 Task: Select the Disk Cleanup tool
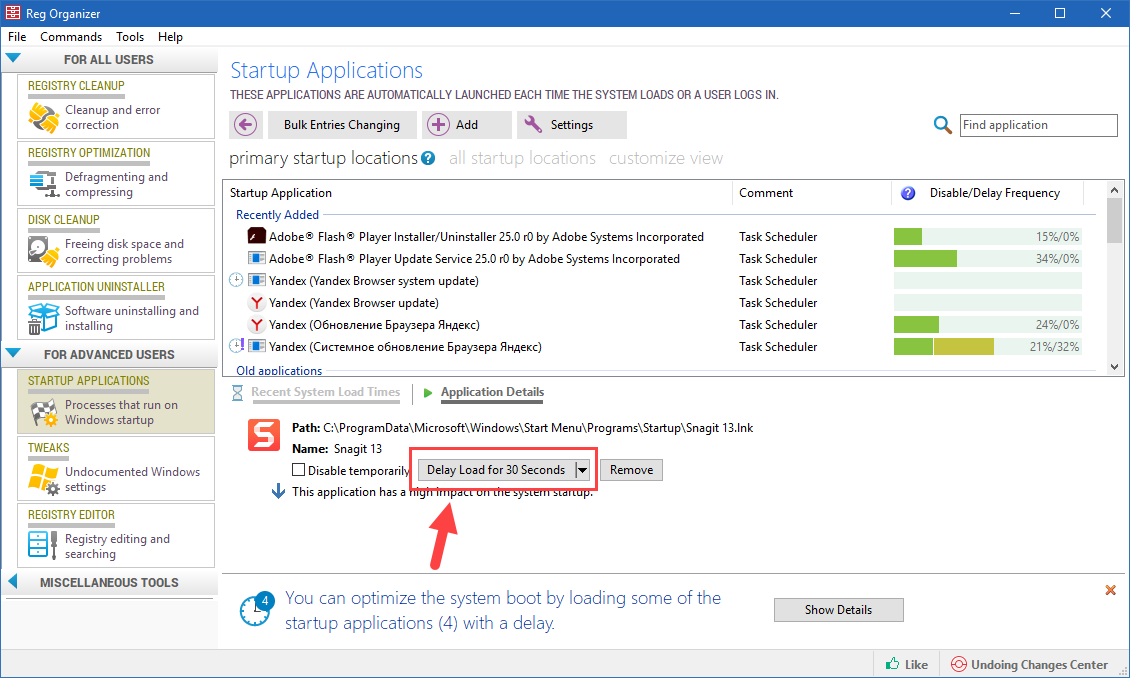coord(113,242)
